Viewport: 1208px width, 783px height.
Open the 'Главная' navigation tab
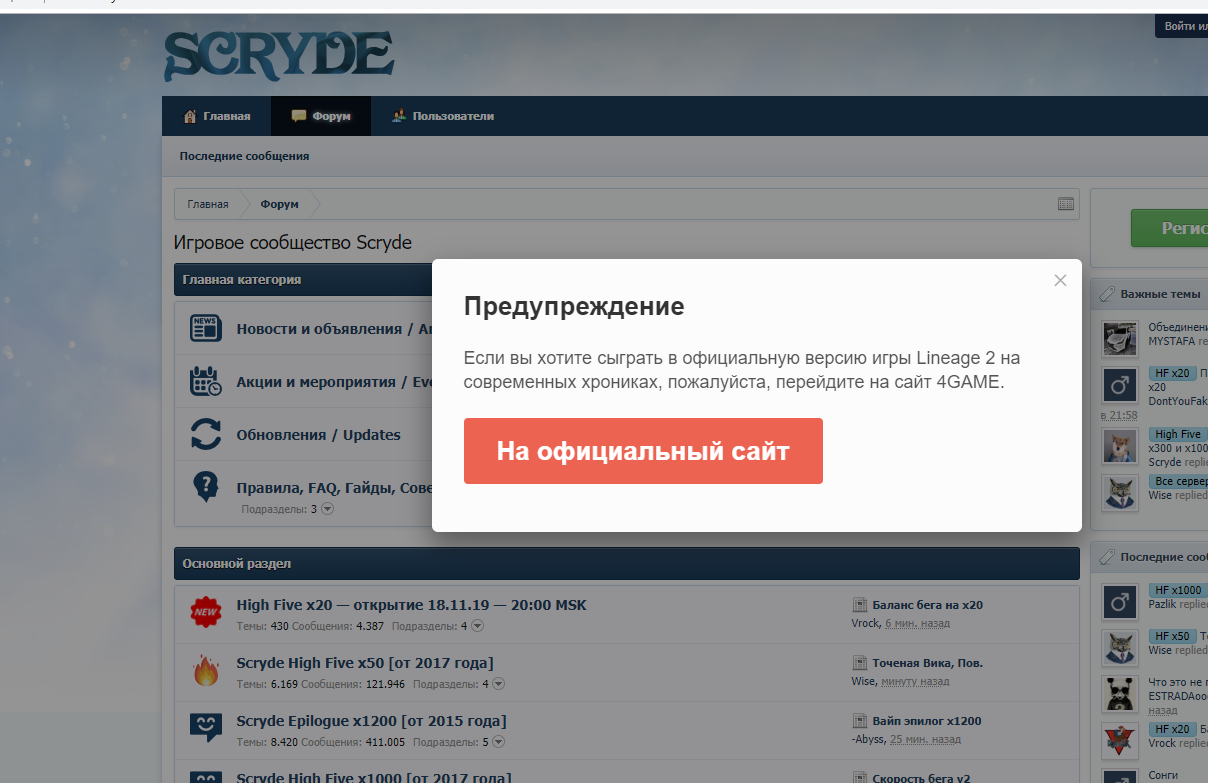coord(217,116)
